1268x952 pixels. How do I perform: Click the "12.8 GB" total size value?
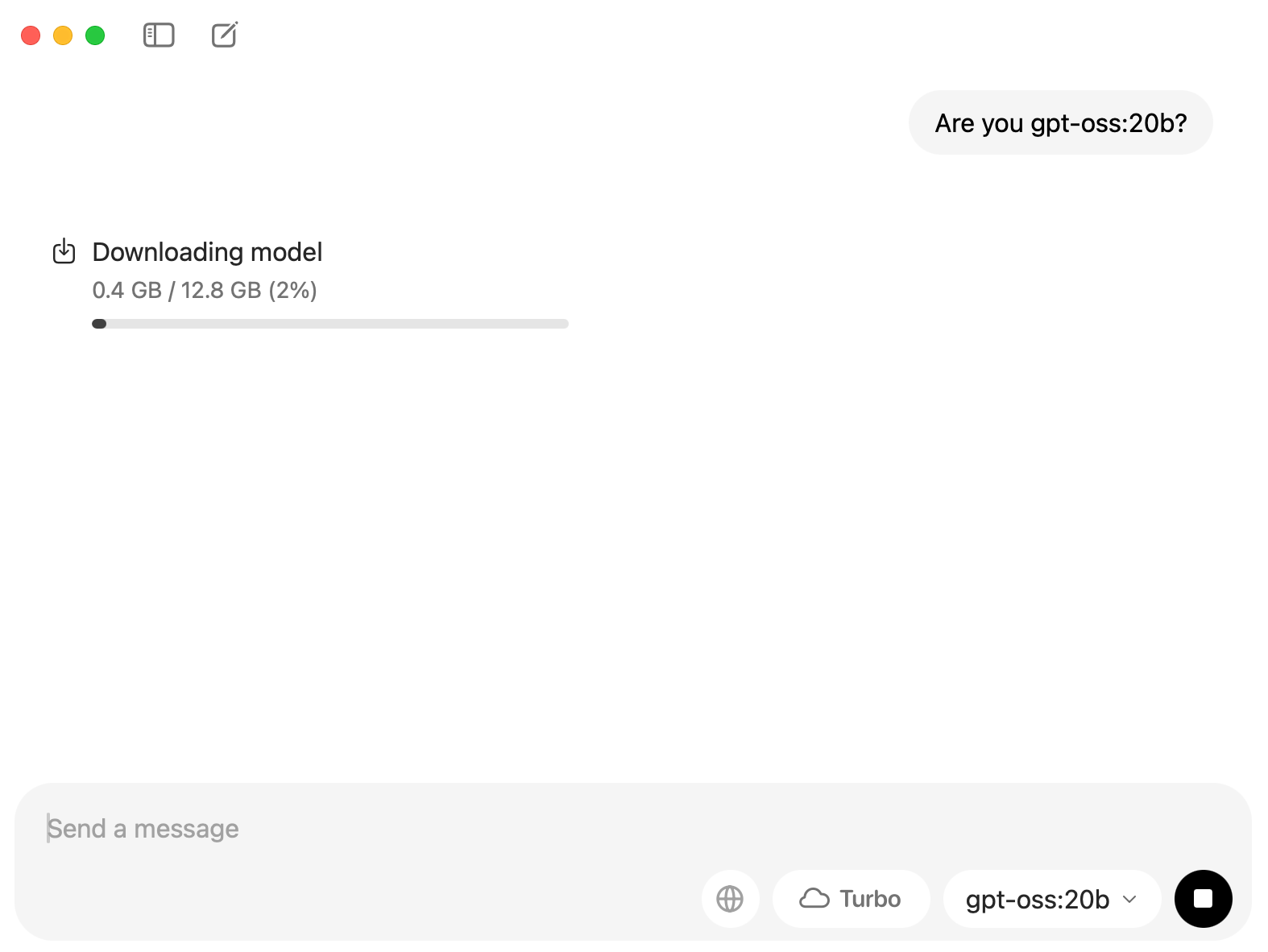[x=221, y=290]
